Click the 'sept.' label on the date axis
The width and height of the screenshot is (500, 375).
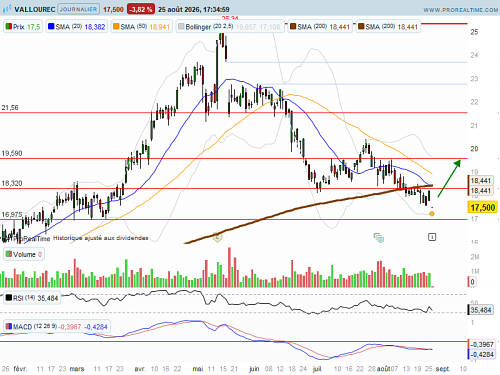tap(443, 369)
